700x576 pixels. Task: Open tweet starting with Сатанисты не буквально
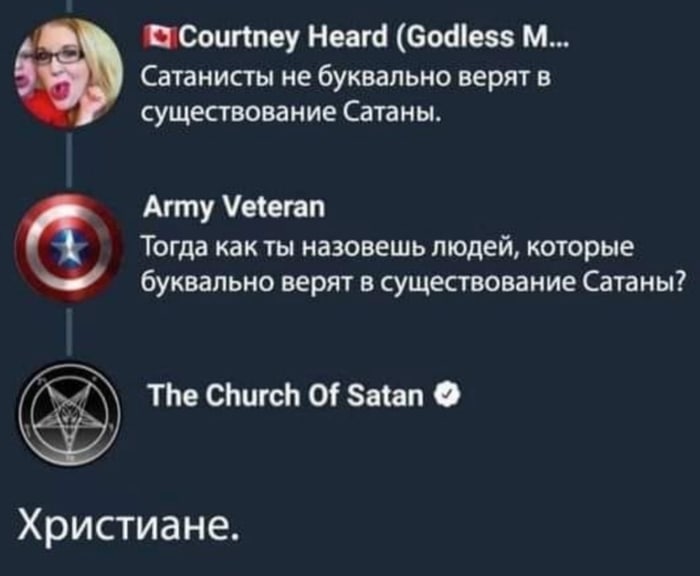coord(346,95)
